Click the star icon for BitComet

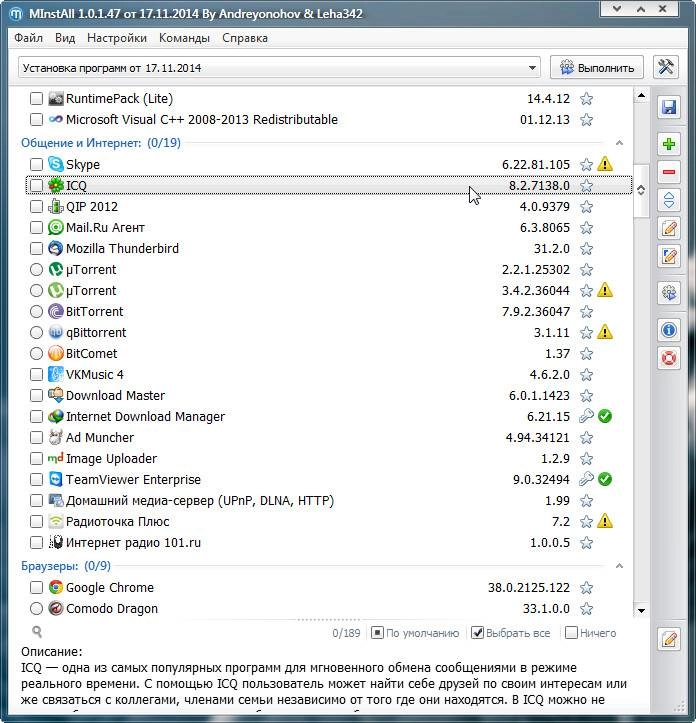click(x=586, y=354)
